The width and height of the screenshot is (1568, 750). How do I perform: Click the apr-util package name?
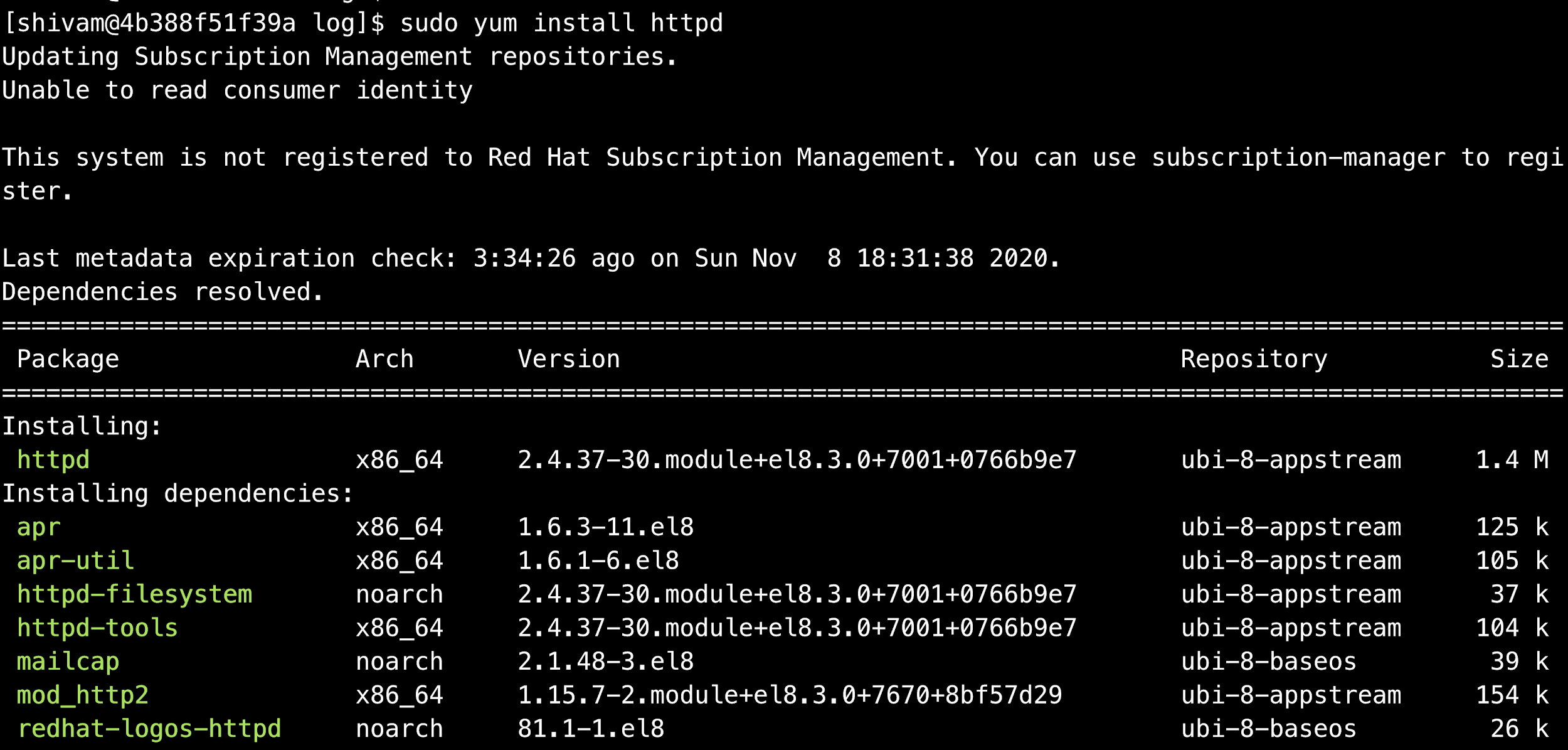75,560
